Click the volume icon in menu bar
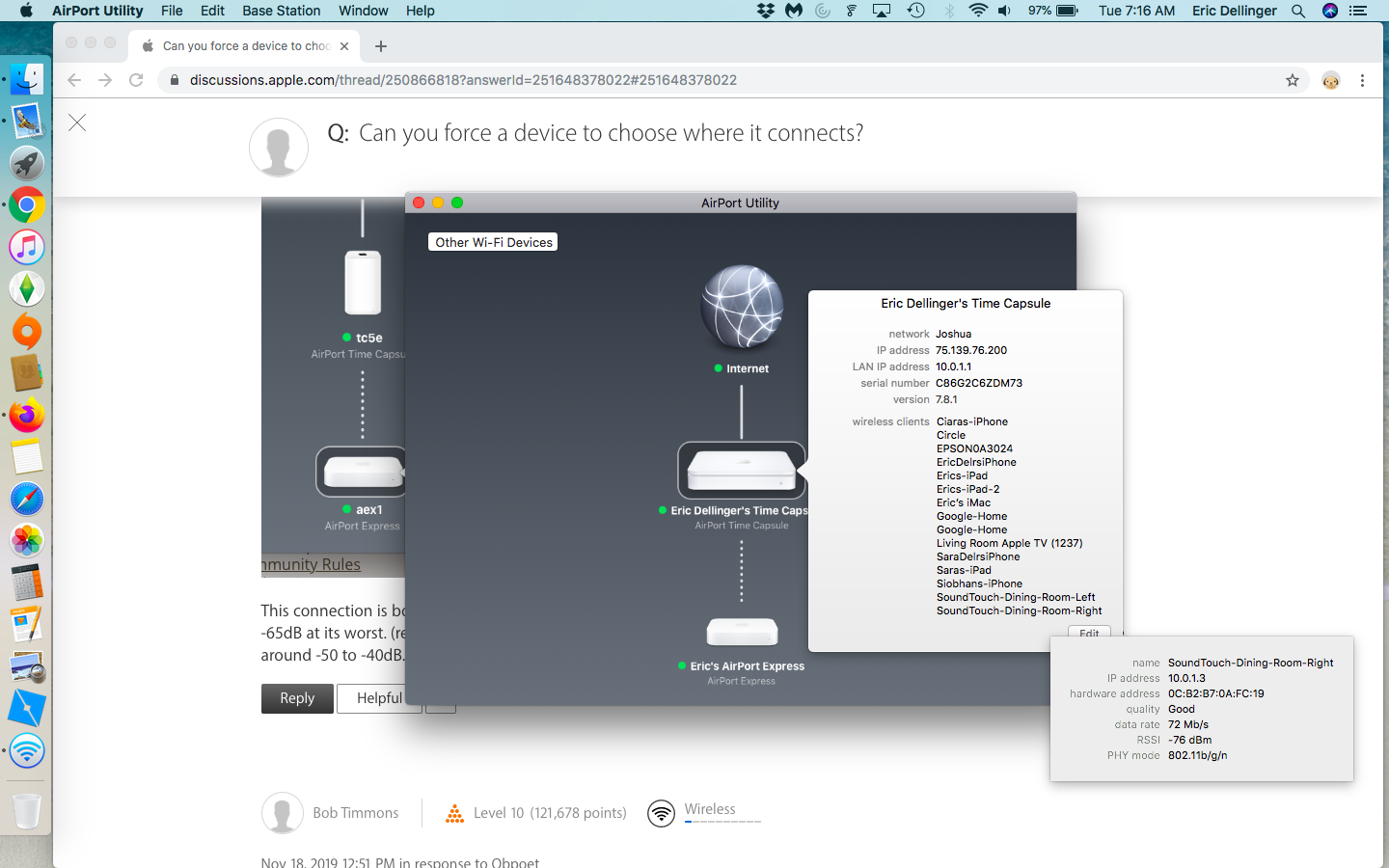Viewport: 1389px width, 868px height. click(1004, 11)
